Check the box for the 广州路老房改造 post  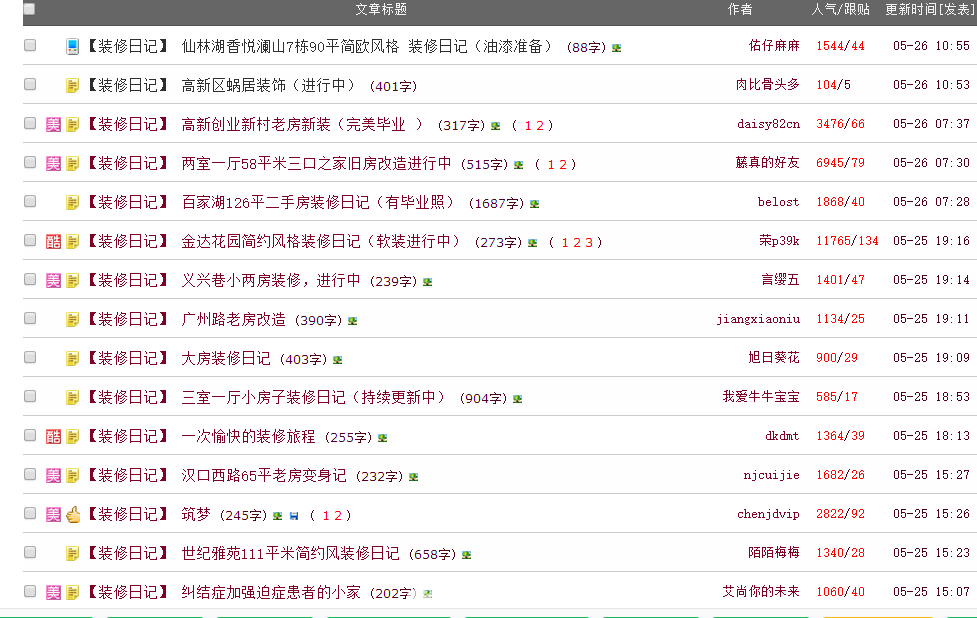(30, 319)
